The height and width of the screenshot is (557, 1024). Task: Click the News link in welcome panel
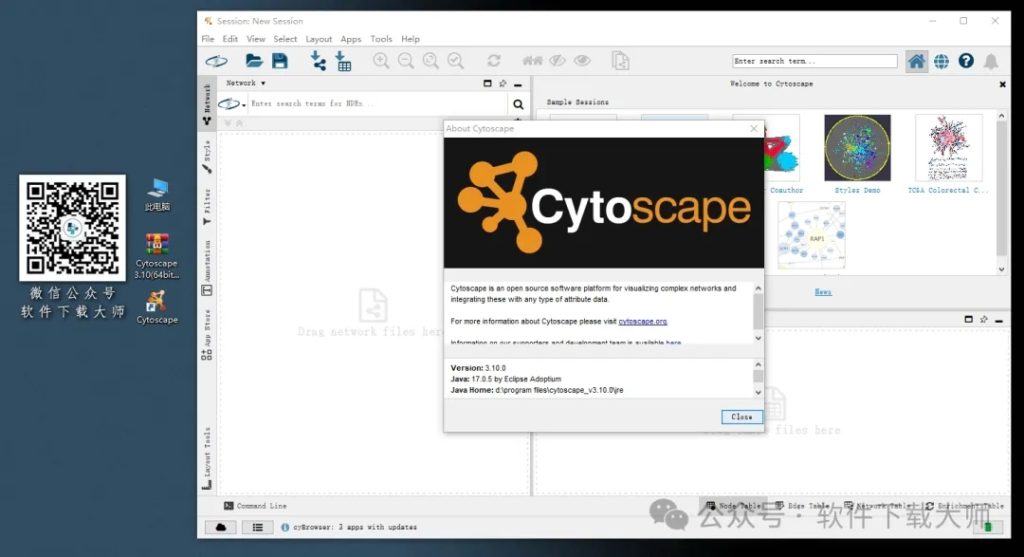823,292
